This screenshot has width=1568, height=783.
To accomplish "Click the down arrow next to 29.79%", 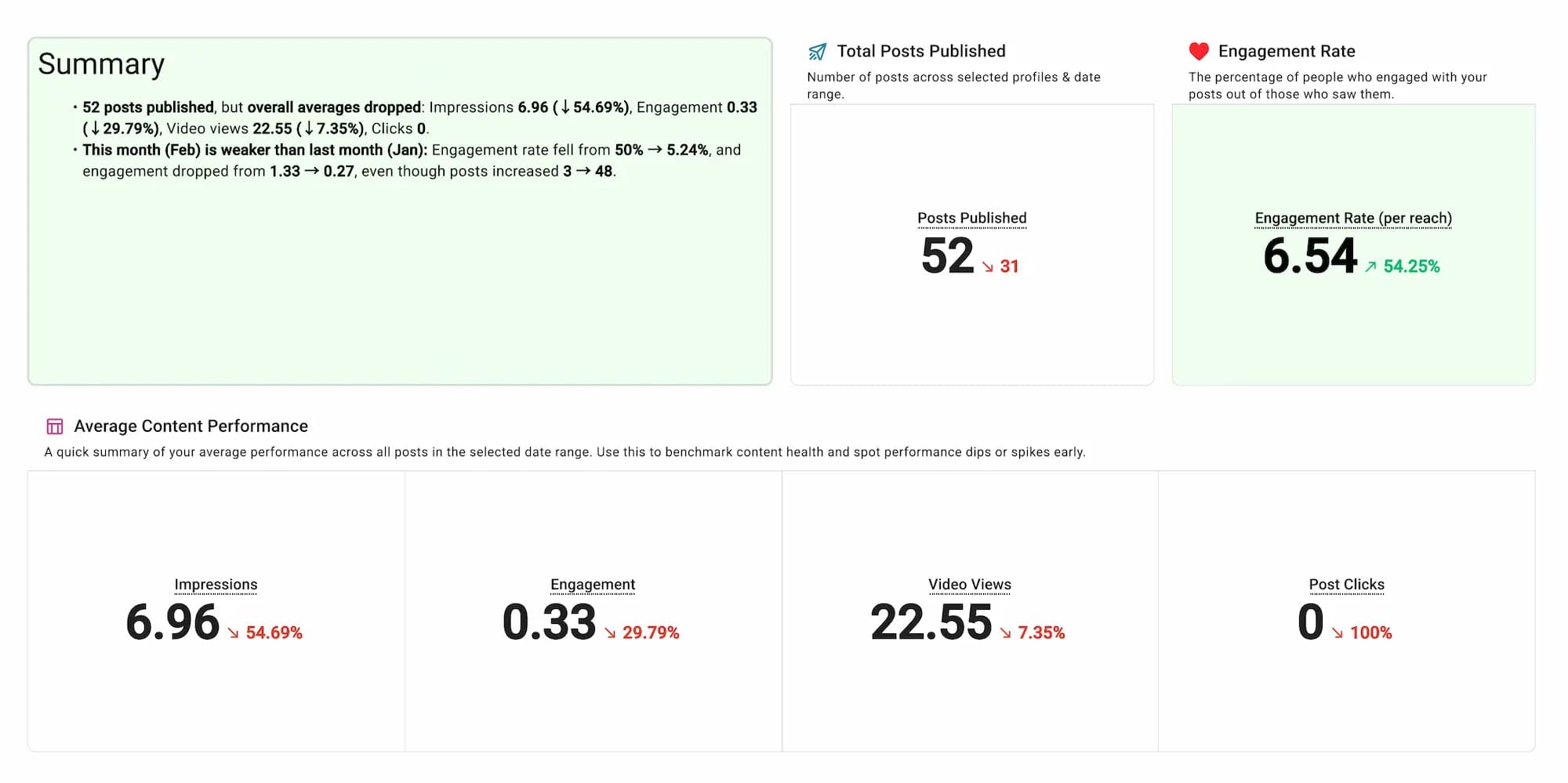I will pyautogui.click(x=610, y=633).
